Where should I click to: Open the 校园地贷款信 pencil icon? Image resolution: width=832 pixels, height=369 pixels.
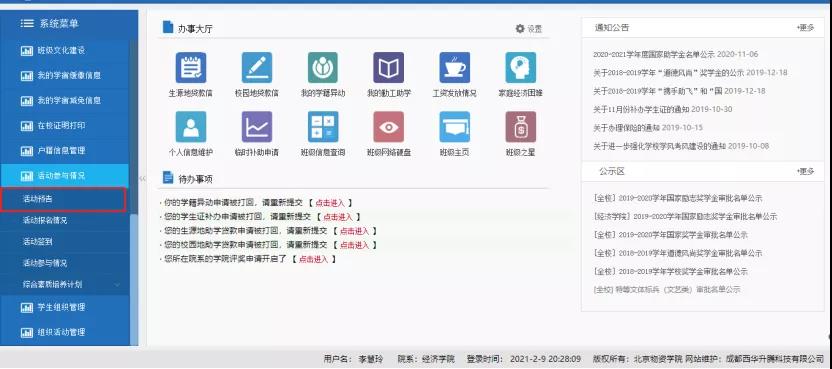pos(257,67)
